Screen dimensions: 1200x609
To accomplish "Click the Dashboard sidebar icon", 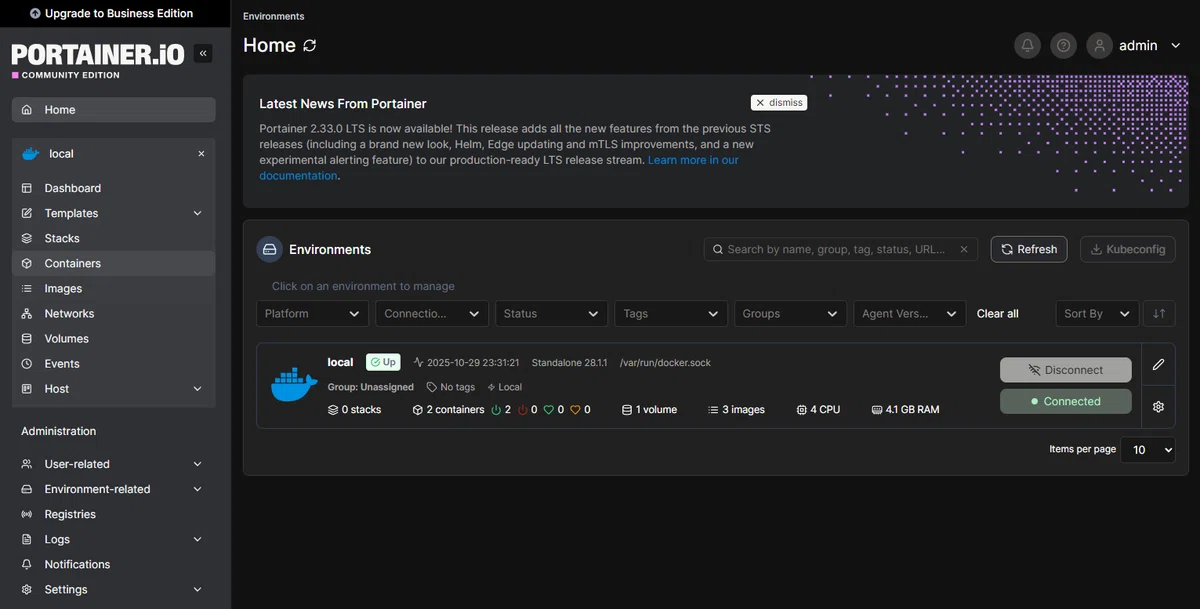I will 27,188.
